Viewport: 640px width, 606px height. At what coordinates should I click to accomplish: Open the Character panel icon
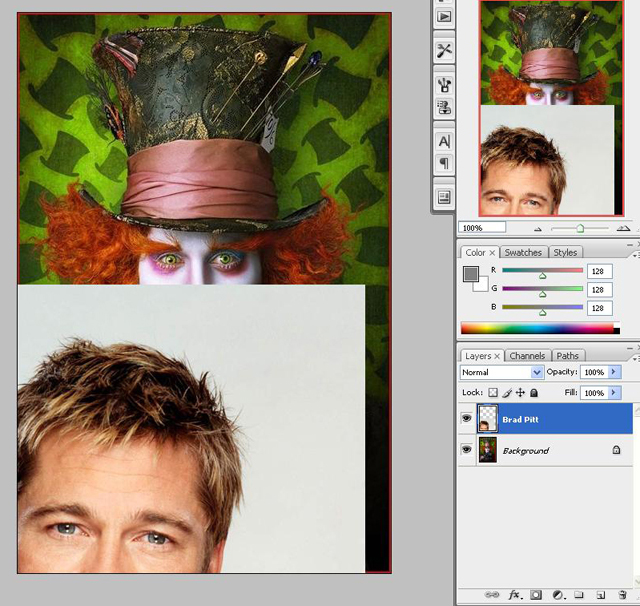[444, 141]
